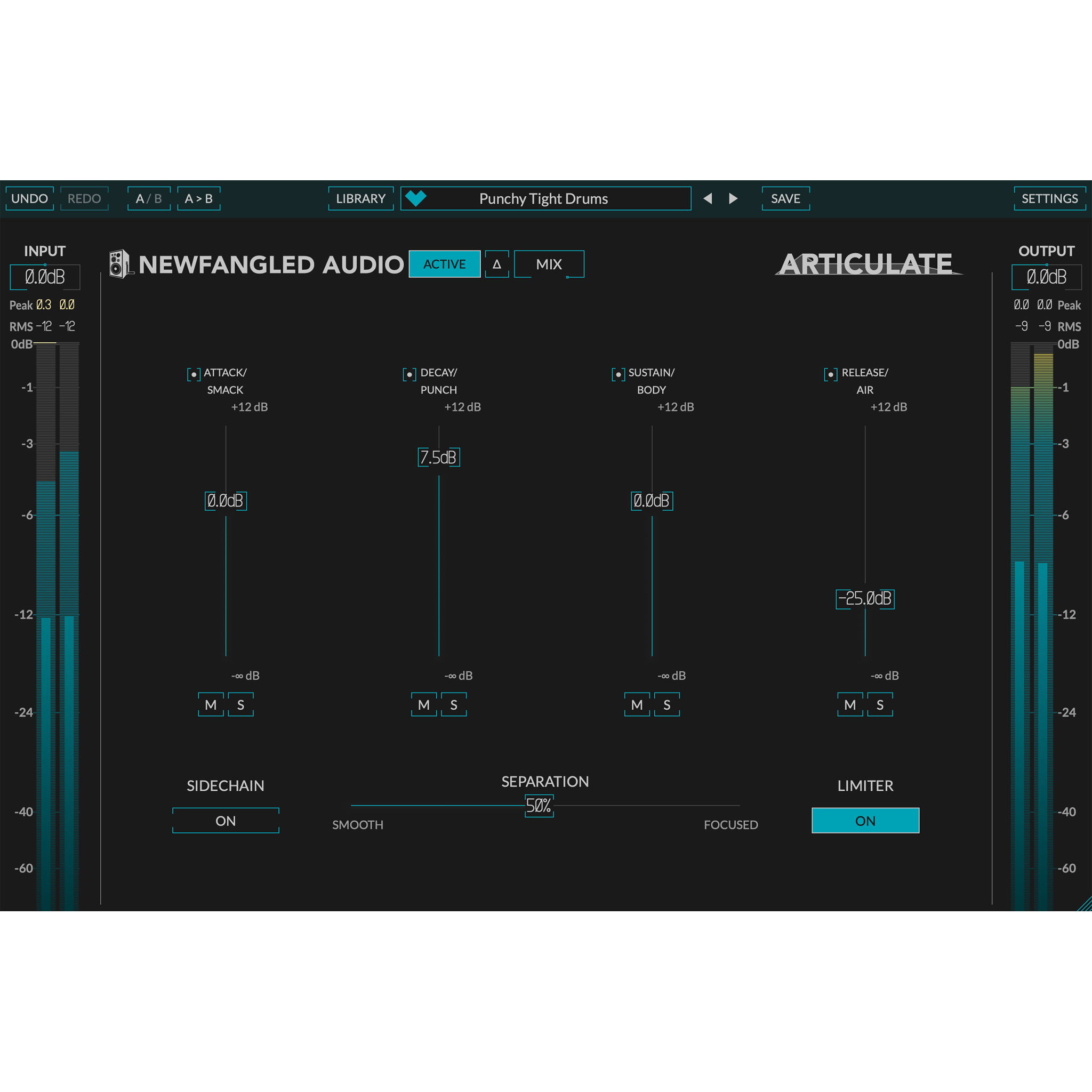Click the delta (Δ) difference monitor button
The image size is (1092, 1092).
(497, 264)
